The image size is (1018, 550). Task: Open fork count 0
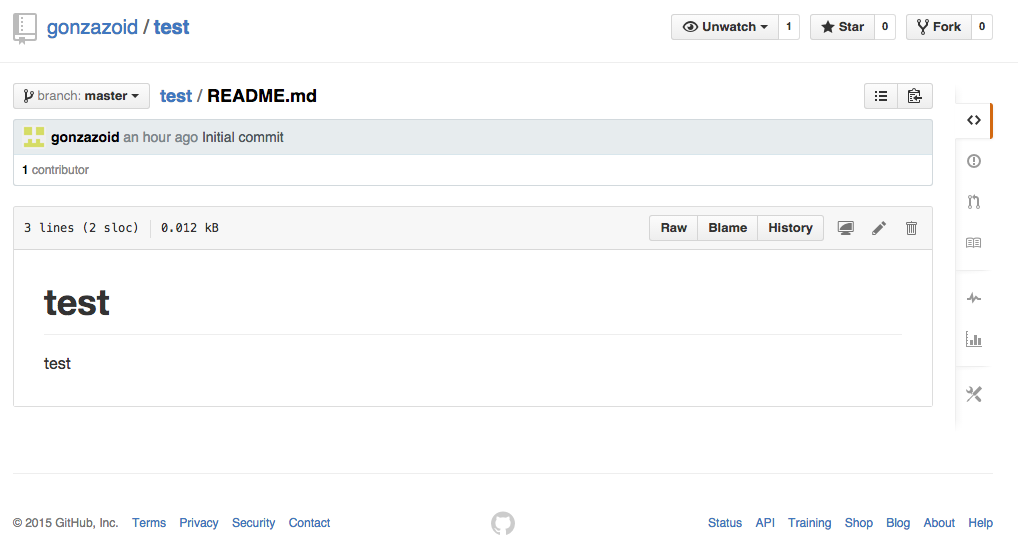point(982,27)
